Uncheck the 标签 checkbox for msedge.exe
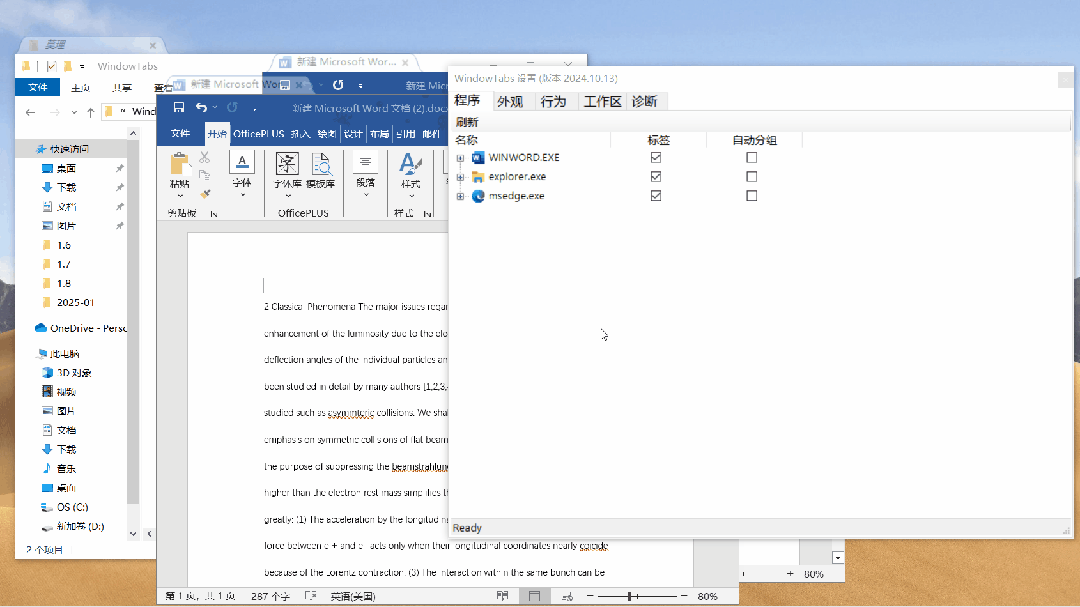The width and height of the screenshot is (1080, 607). [655, 196]
